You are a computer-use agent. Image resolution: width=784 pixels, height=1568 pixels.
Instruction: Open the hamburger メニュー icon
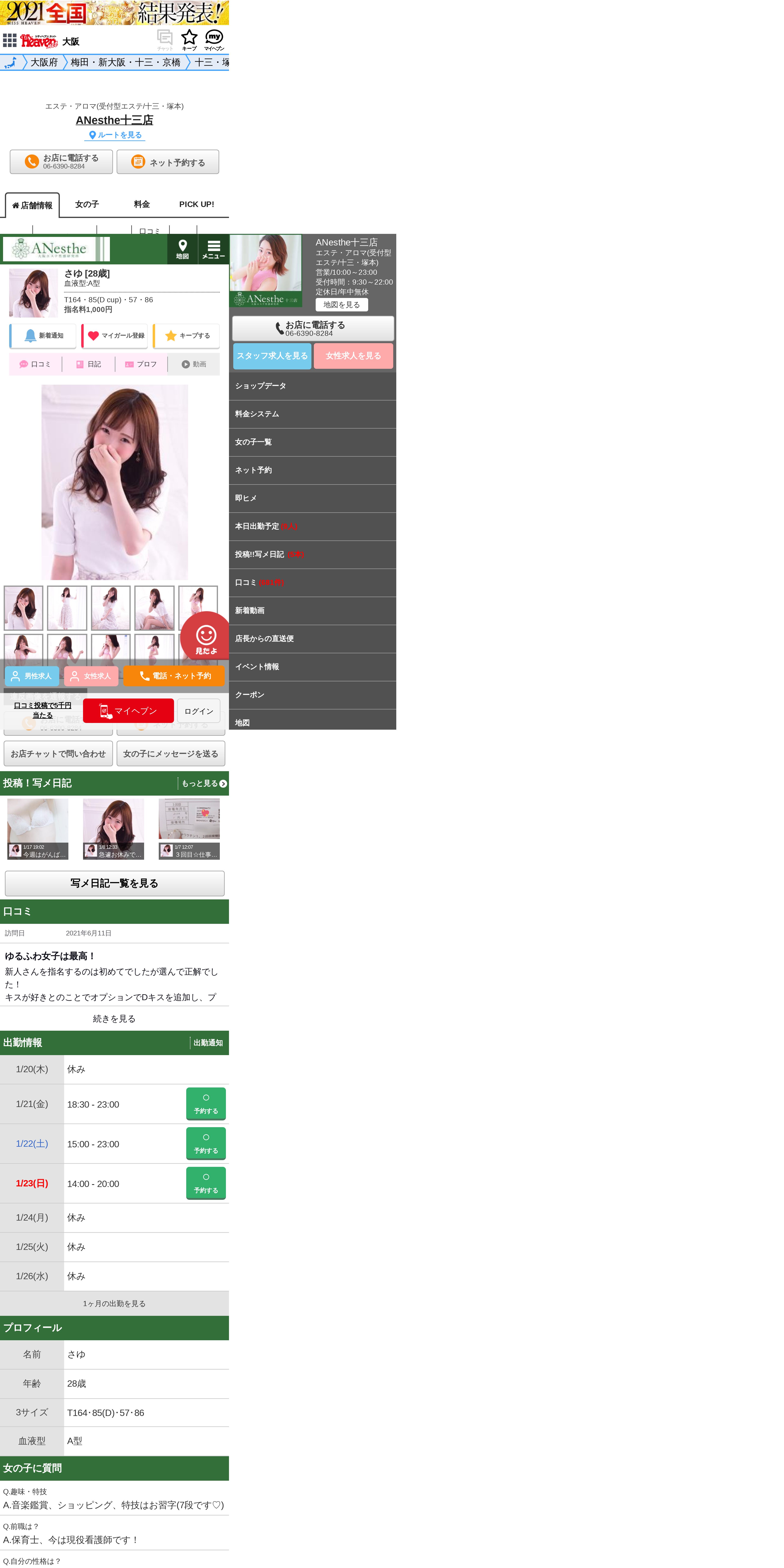(214, 249)
